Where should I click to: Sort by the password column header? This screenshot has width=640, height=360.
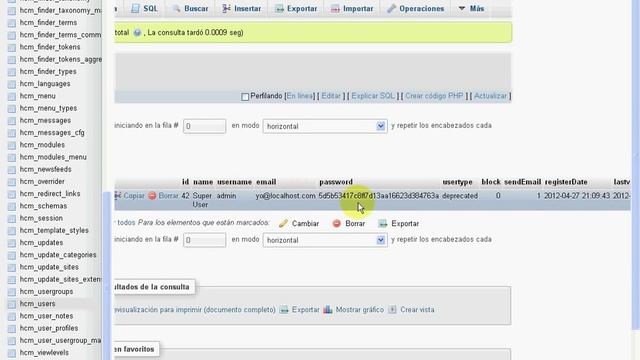point(336,182)
